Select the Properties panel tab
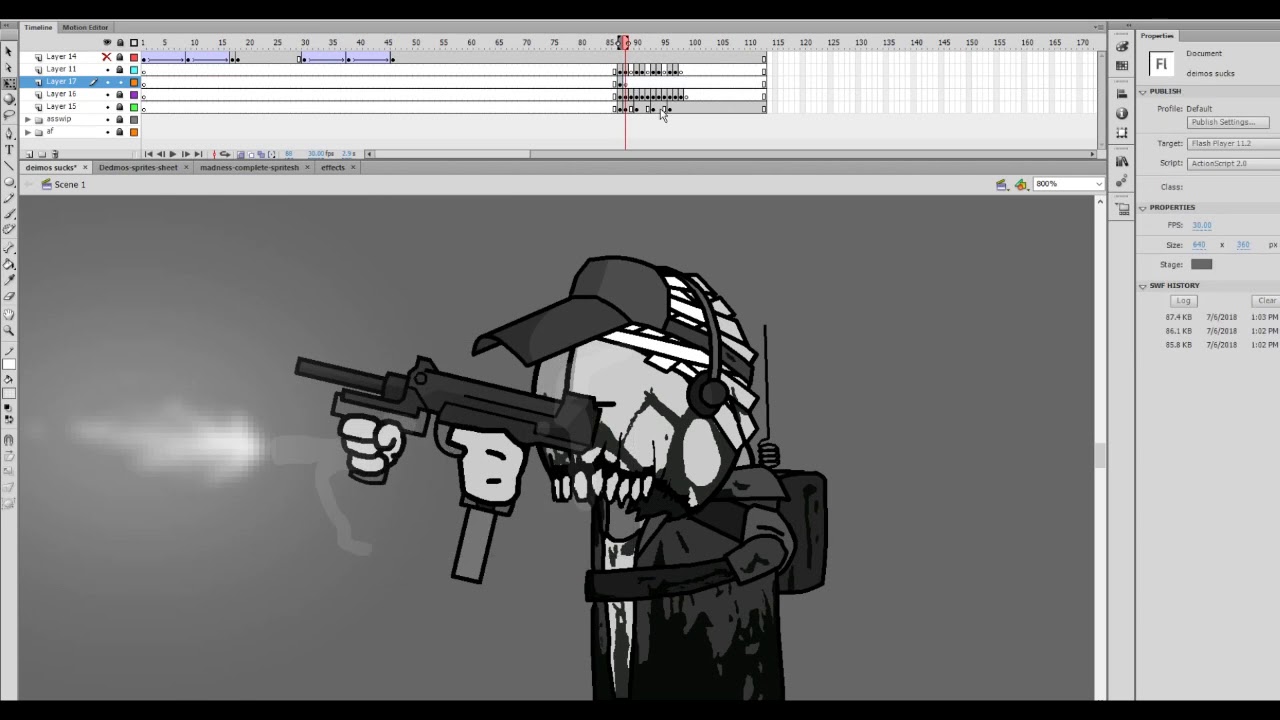The image size is (1280, 720). [x=1157, y=36]
